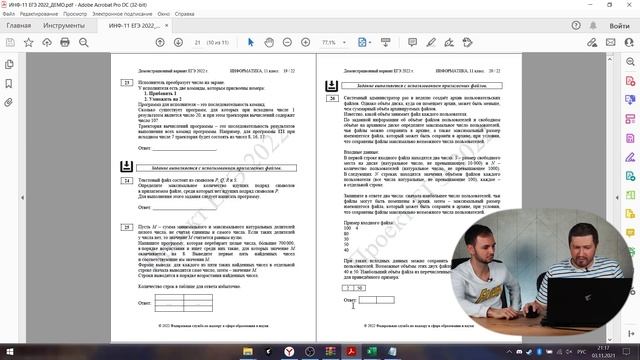
Task: Click the answer box for task 26
Action: click(376, 300)
